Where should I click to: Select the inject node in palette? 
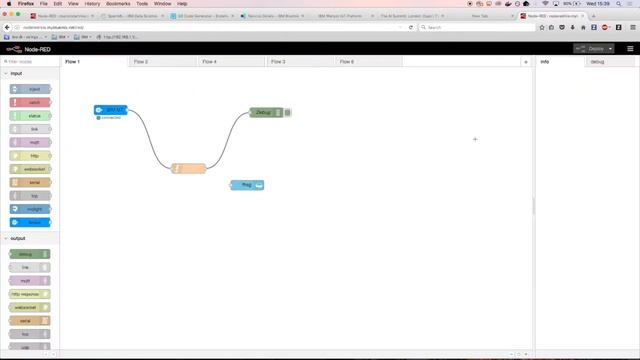(31, 89)
